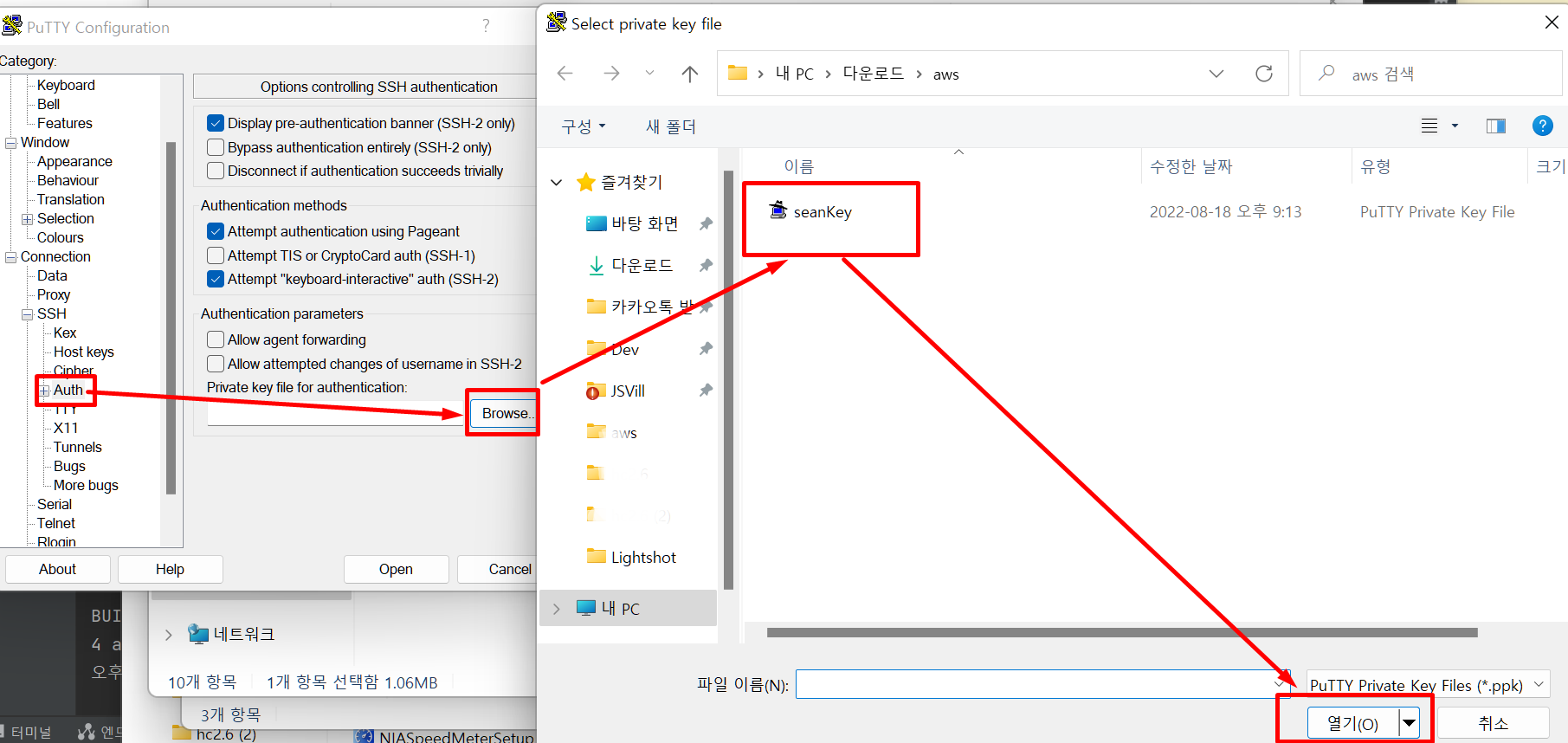
Task: Open 즐겨찾기 star icon in sidebar
Action: tap(586, 182)
